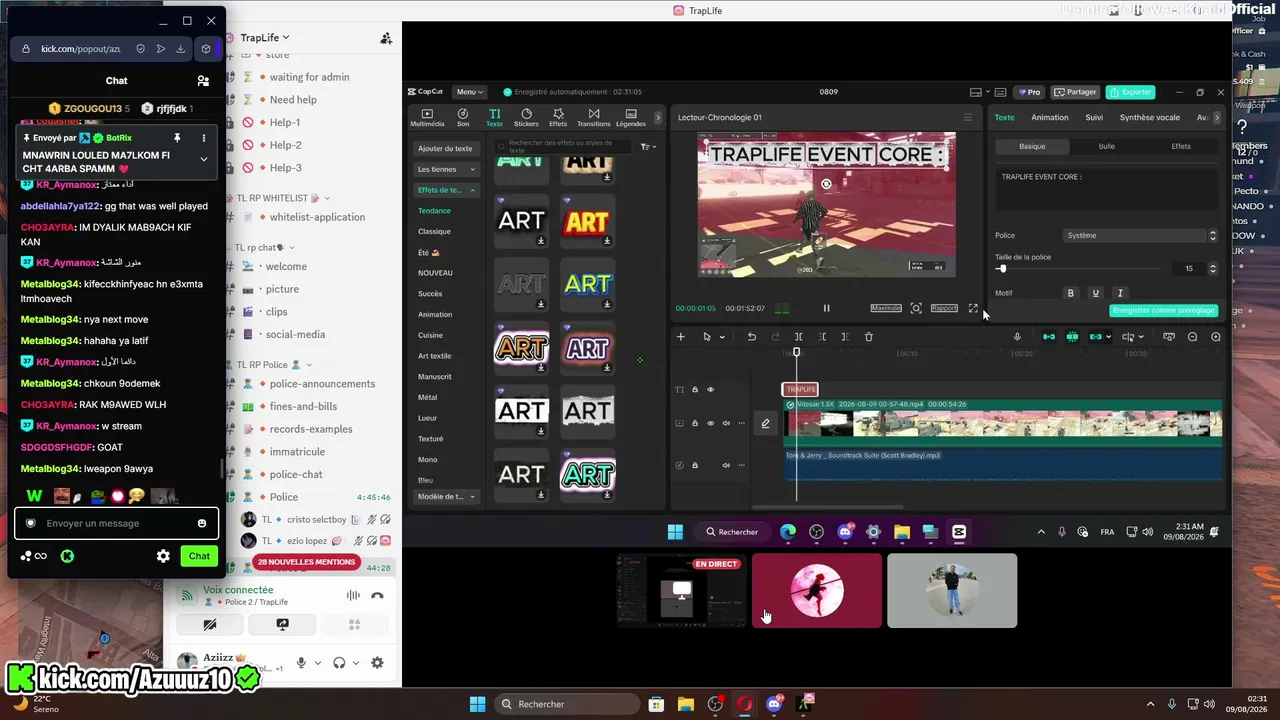The width and height of the screenshot is (1280, 720).
Task: Expand the Les tiennes section
Action: (445, 169)
